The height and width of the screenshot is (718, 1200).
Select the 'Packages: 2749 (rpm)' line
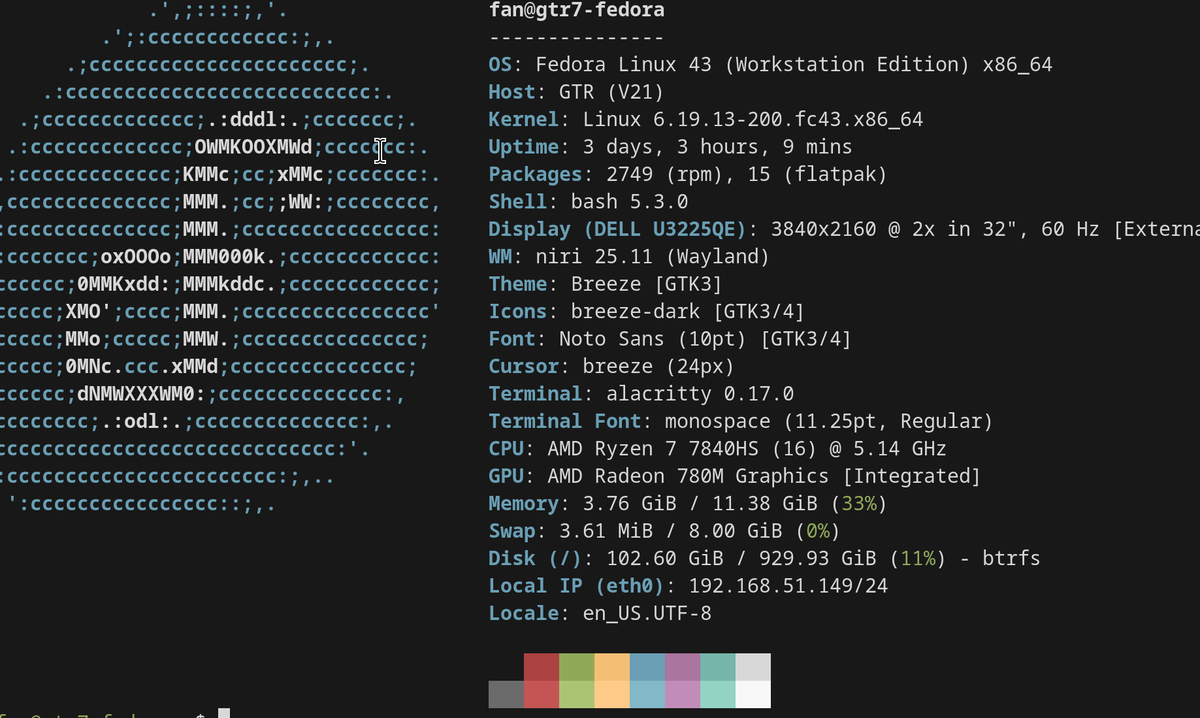coord(688,175)
